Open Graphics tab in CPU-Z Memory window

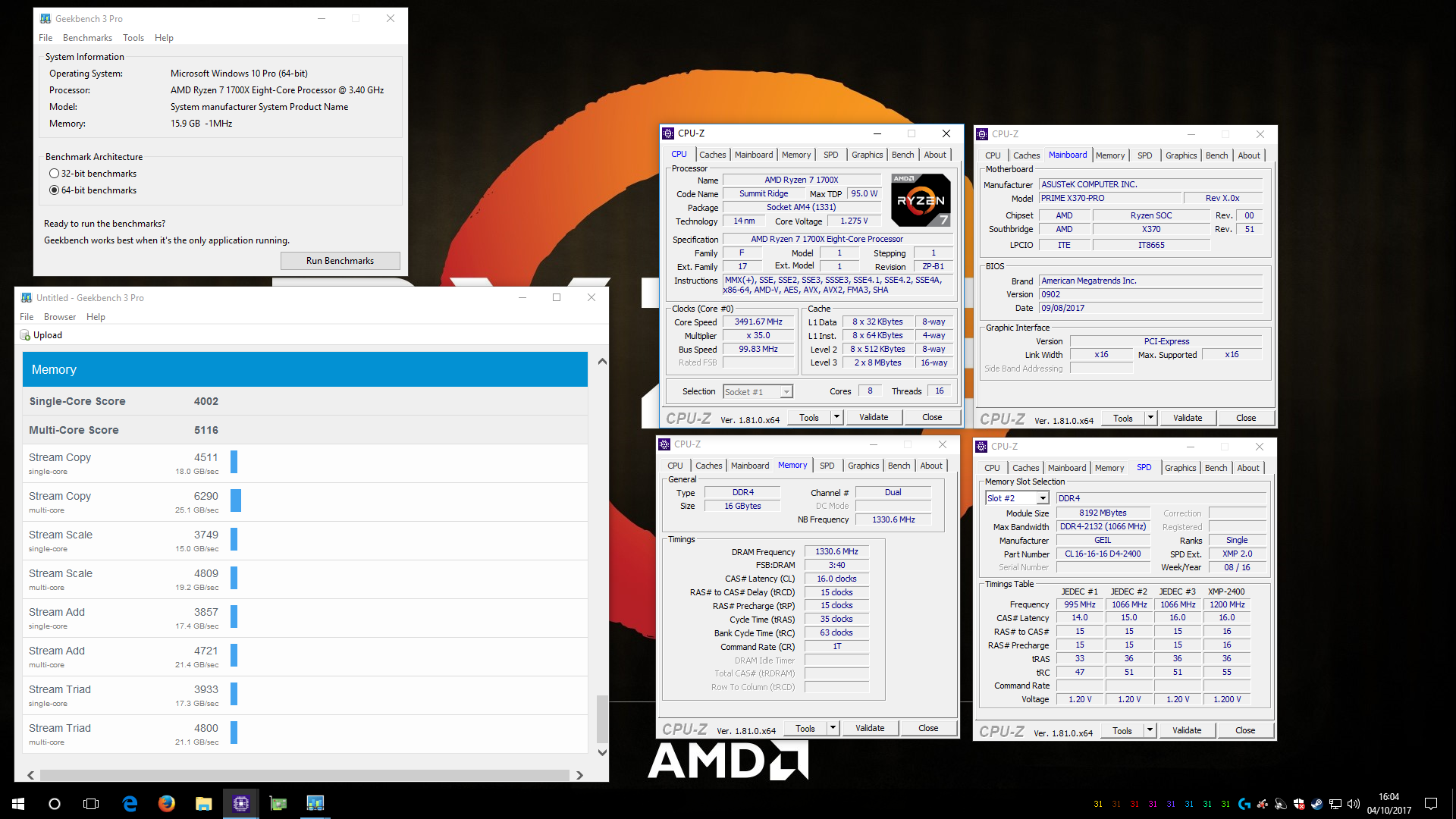[x=863, y=466]
